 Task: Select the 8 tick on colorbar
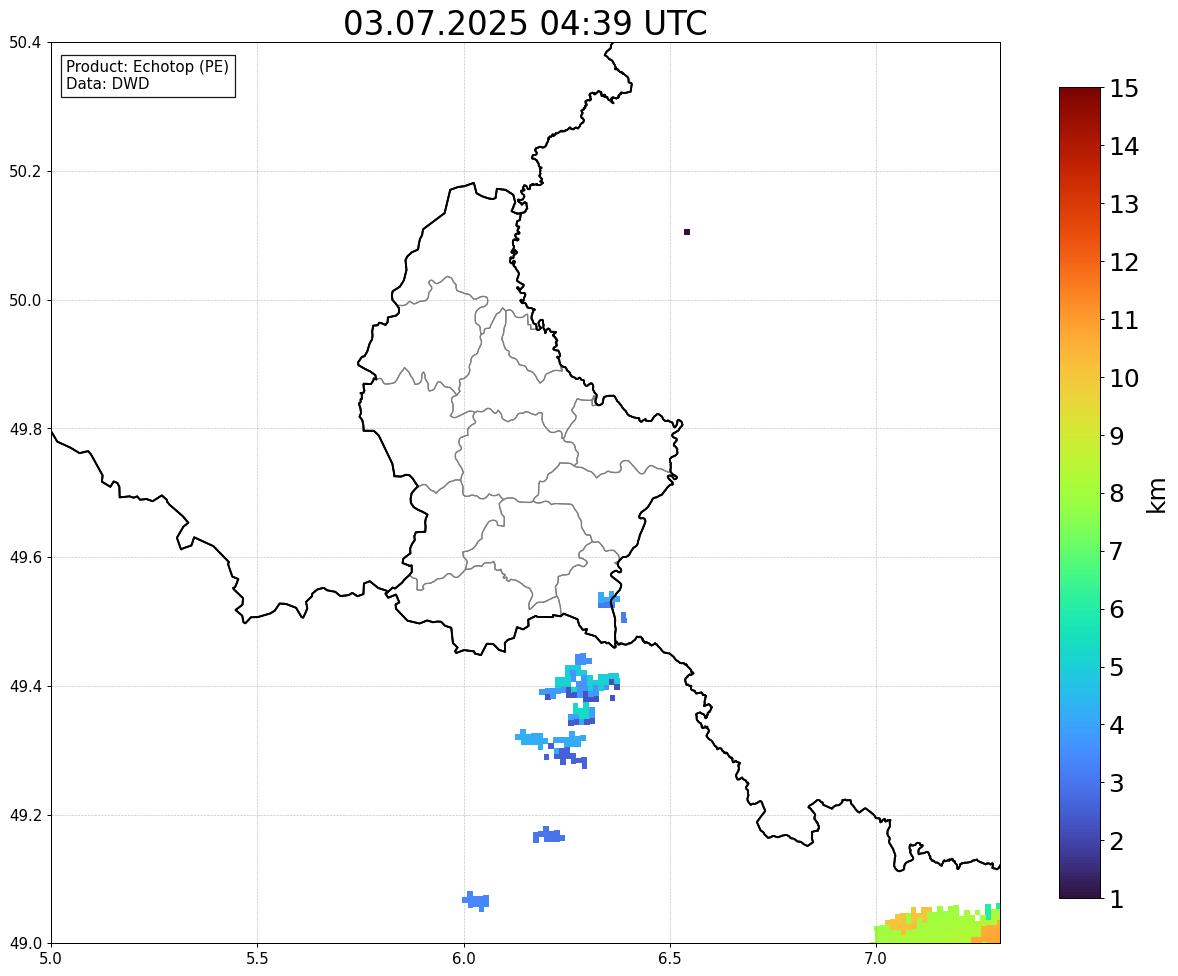click(1117, 494)
